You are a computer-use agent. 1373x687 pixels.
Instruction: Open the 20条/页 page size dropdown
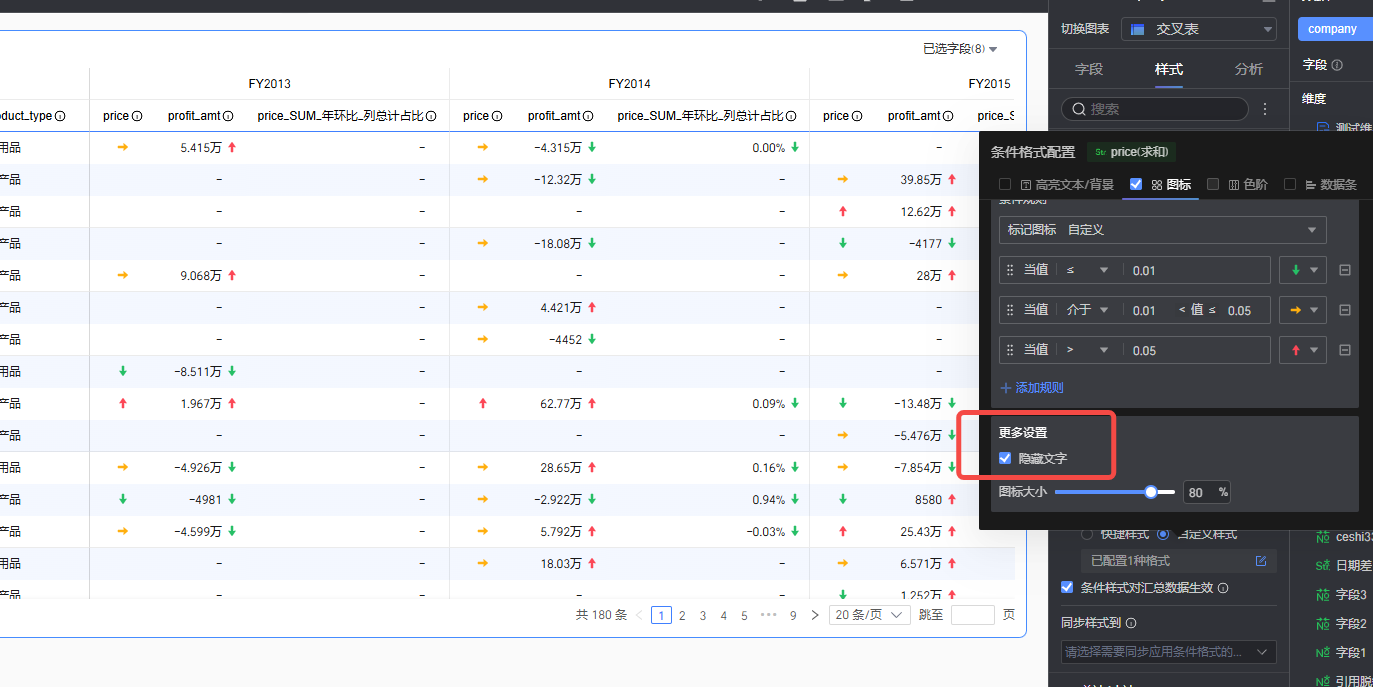tap(869, 615)
